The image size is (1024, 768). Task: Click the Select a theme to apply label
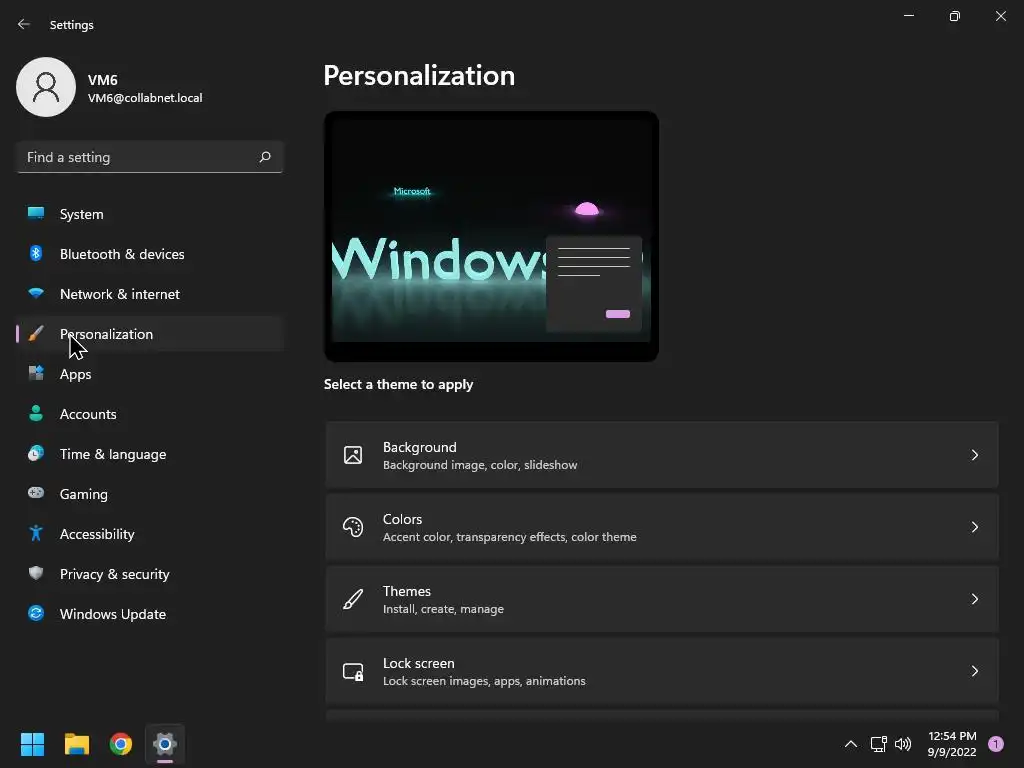tap(398, 384)
